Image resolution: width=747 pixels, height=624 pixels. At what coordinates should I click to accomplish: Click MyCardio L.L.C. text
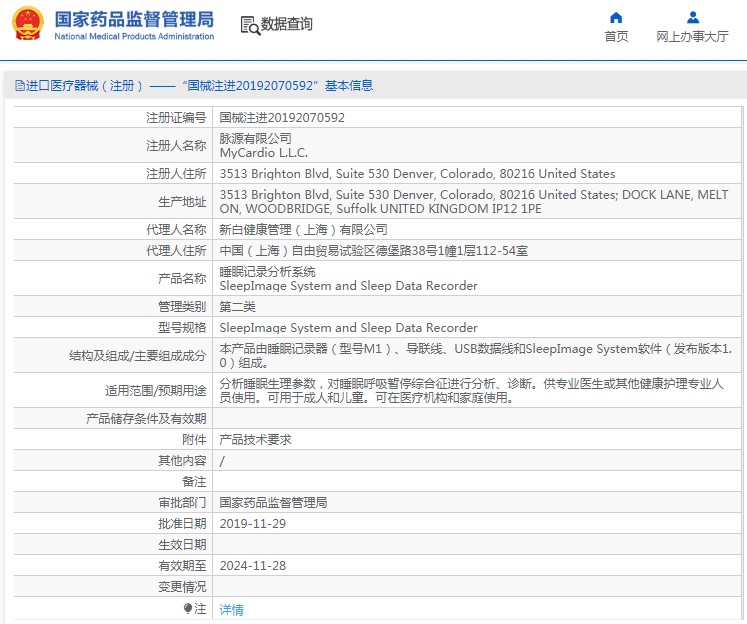[263, 153]
